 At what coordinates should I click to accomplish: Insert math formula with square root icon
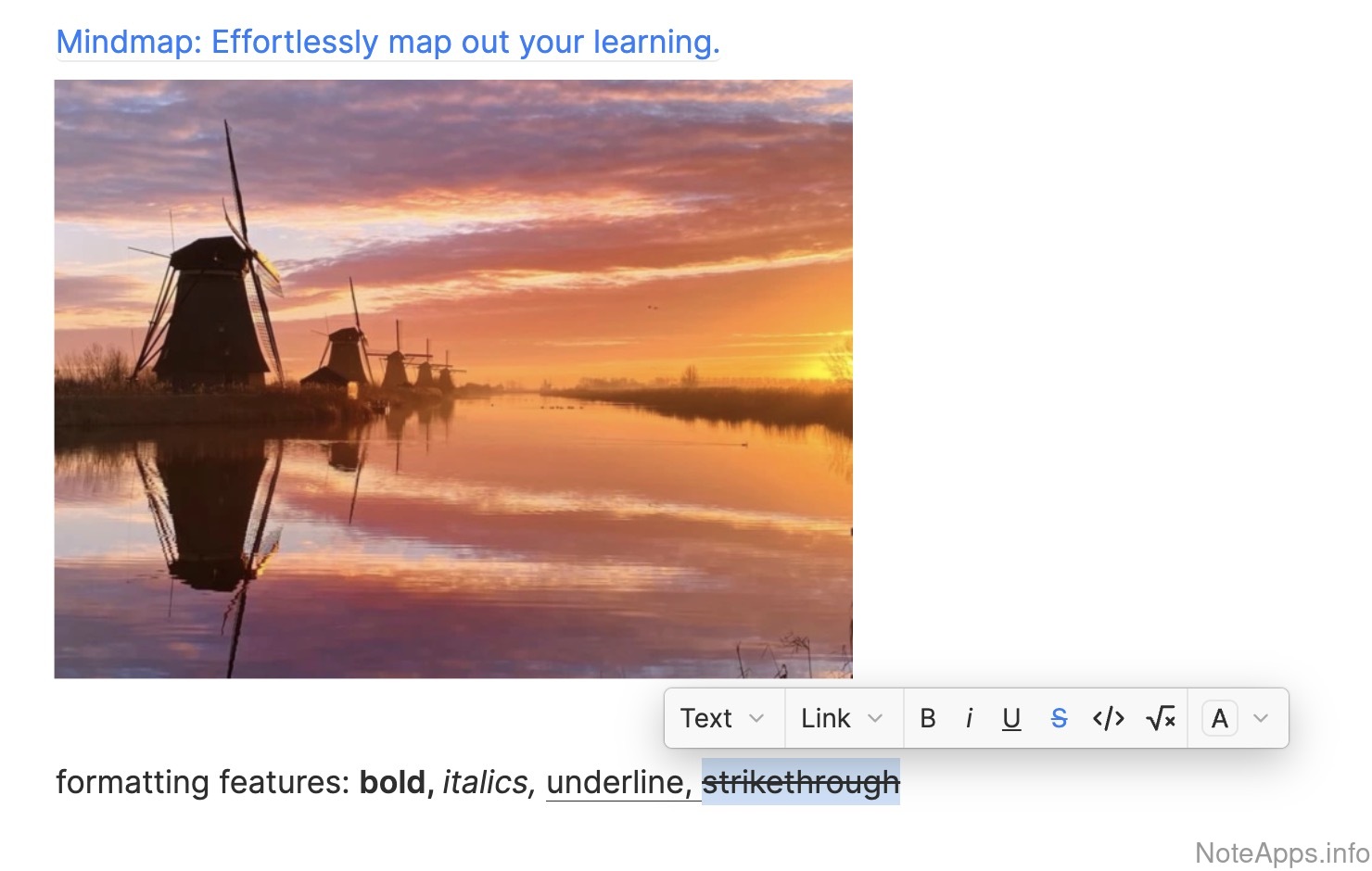1160,718
